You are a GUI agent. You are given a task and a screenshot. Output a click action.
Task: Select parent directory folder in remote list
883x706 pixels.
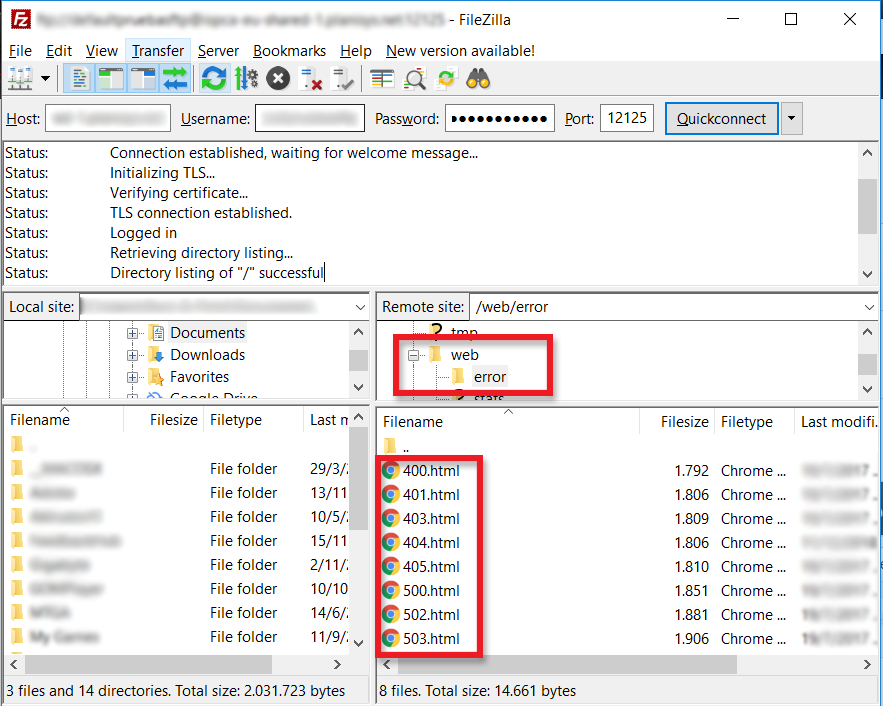(390, 446)
